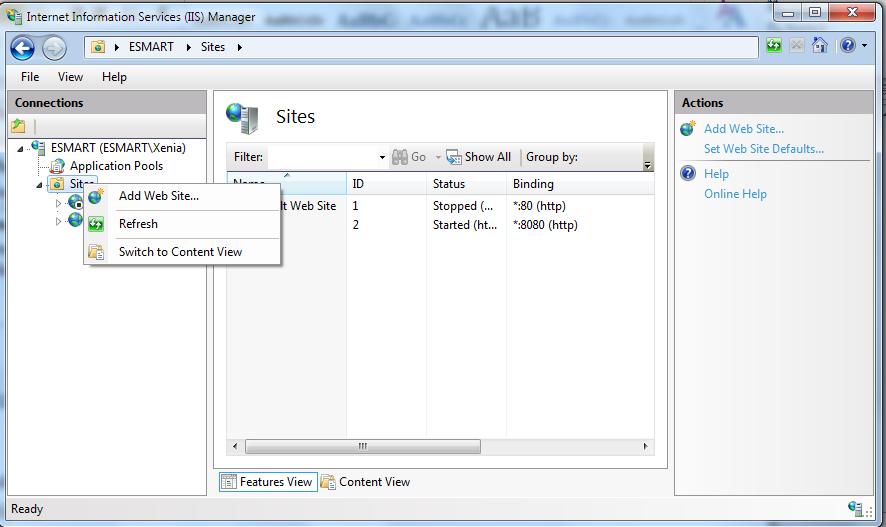Expand the first website under Sites
886x527 pixels.
58,203
